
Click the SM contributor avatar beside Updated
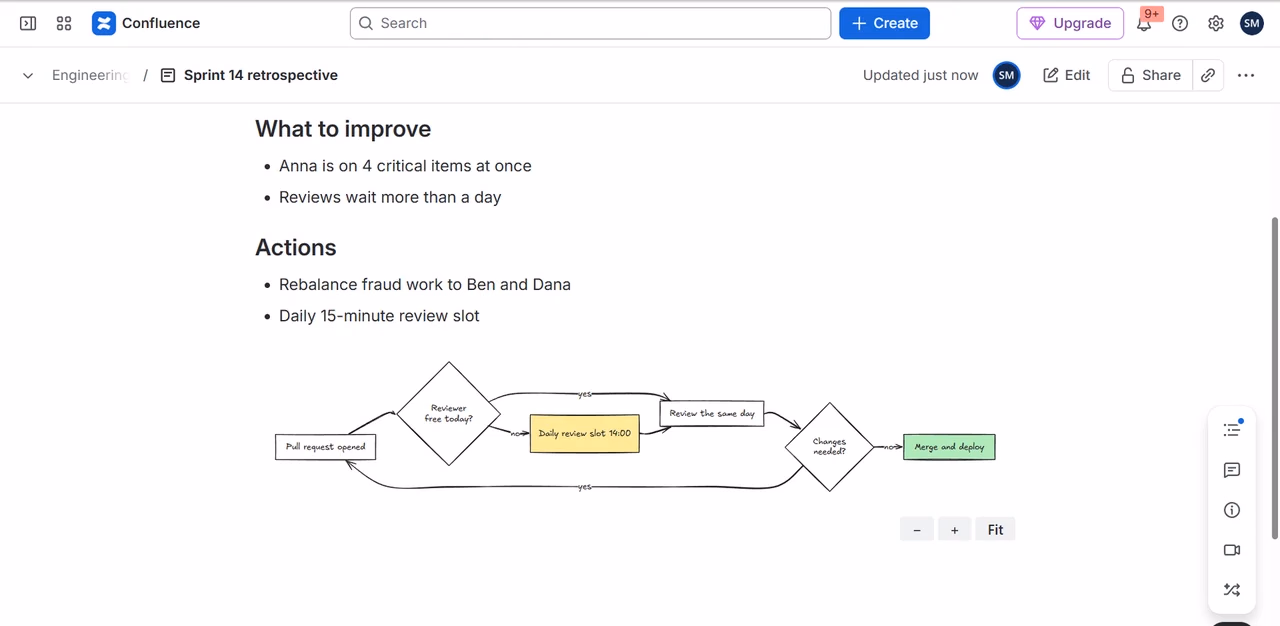pyautogui.click(x=1006, y=75)
